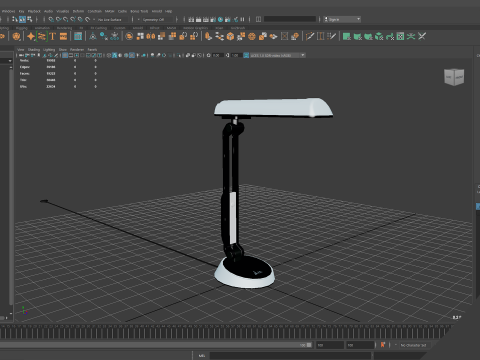Switch to the FX Caching shelf tab
Screen dimensions: 480x360
coord(99,28)
